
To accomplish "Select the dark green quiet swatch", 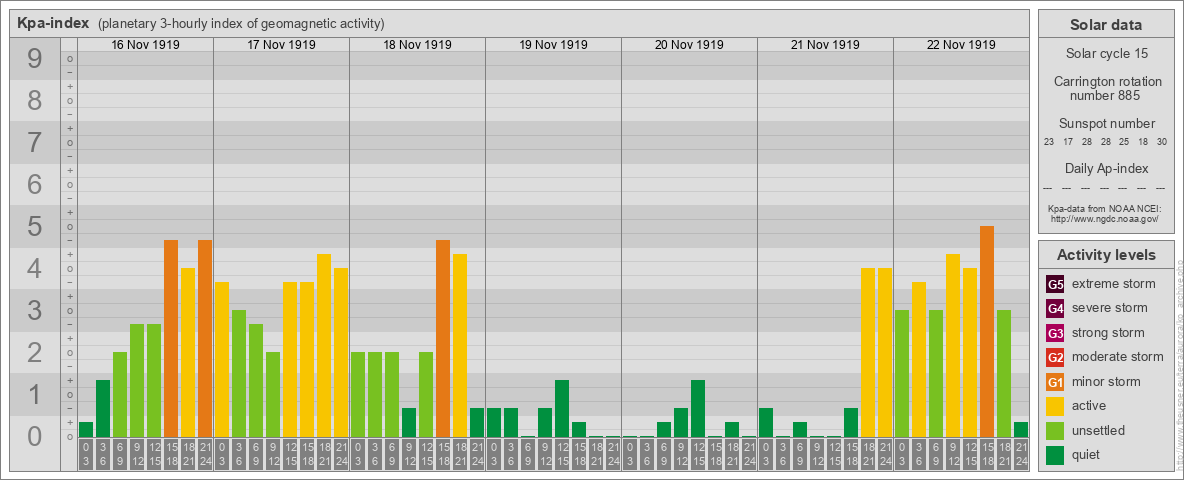I will pyautogui.click(x=1055, y=455).
